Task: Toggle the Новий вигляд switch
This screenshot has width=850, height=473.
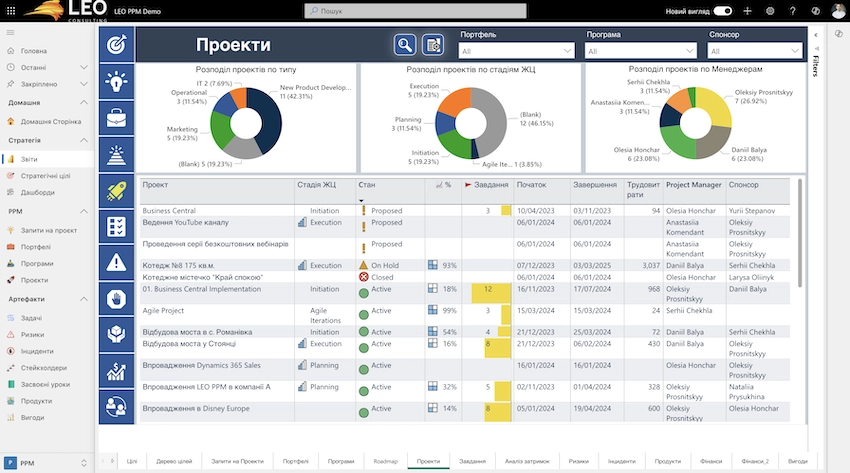Action: [x=722, y=11]
